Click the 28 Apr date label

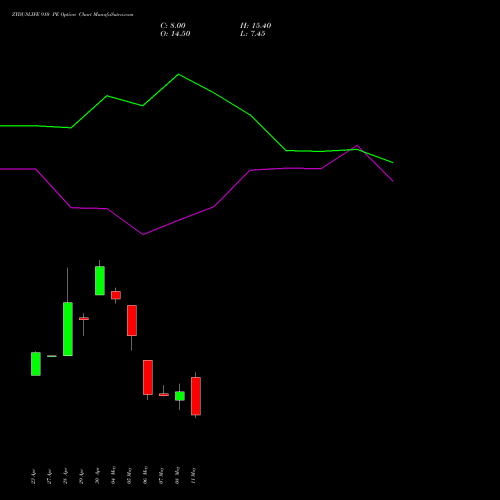point(65,476)
